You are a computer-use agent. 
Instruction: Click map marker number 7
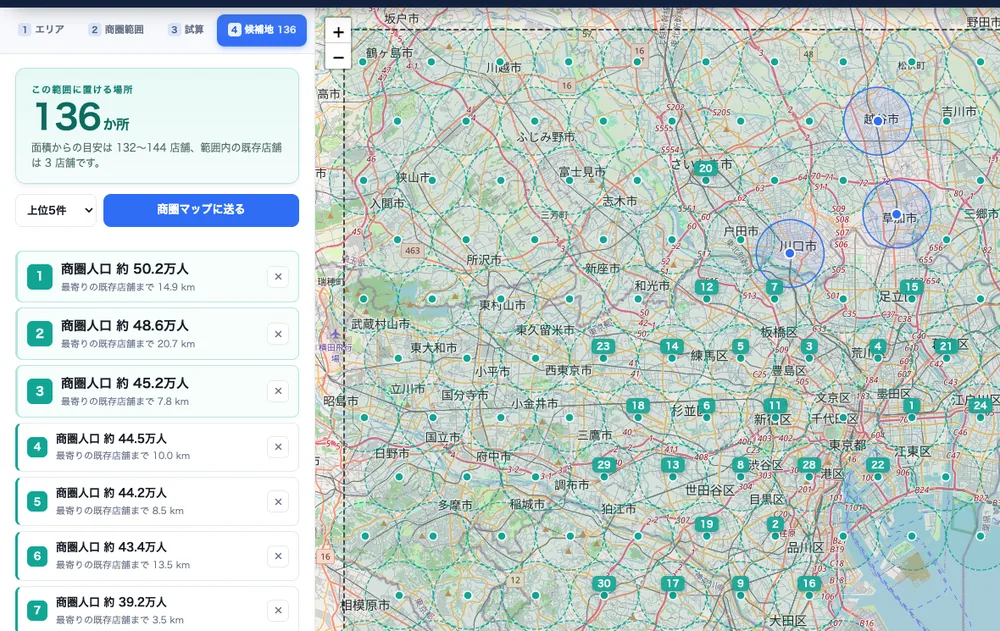[774, 286]
